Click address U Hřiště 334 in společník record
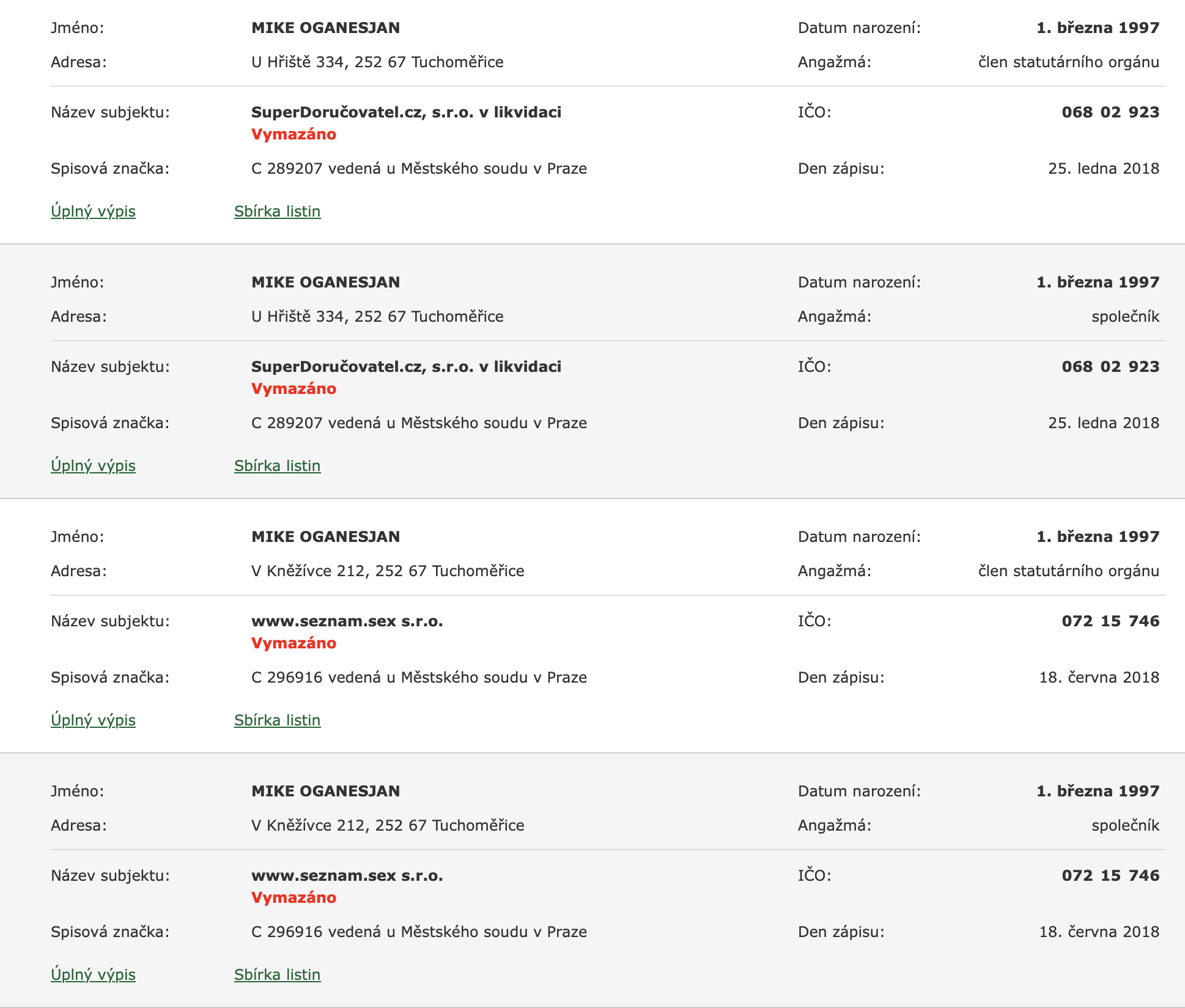 377,316
